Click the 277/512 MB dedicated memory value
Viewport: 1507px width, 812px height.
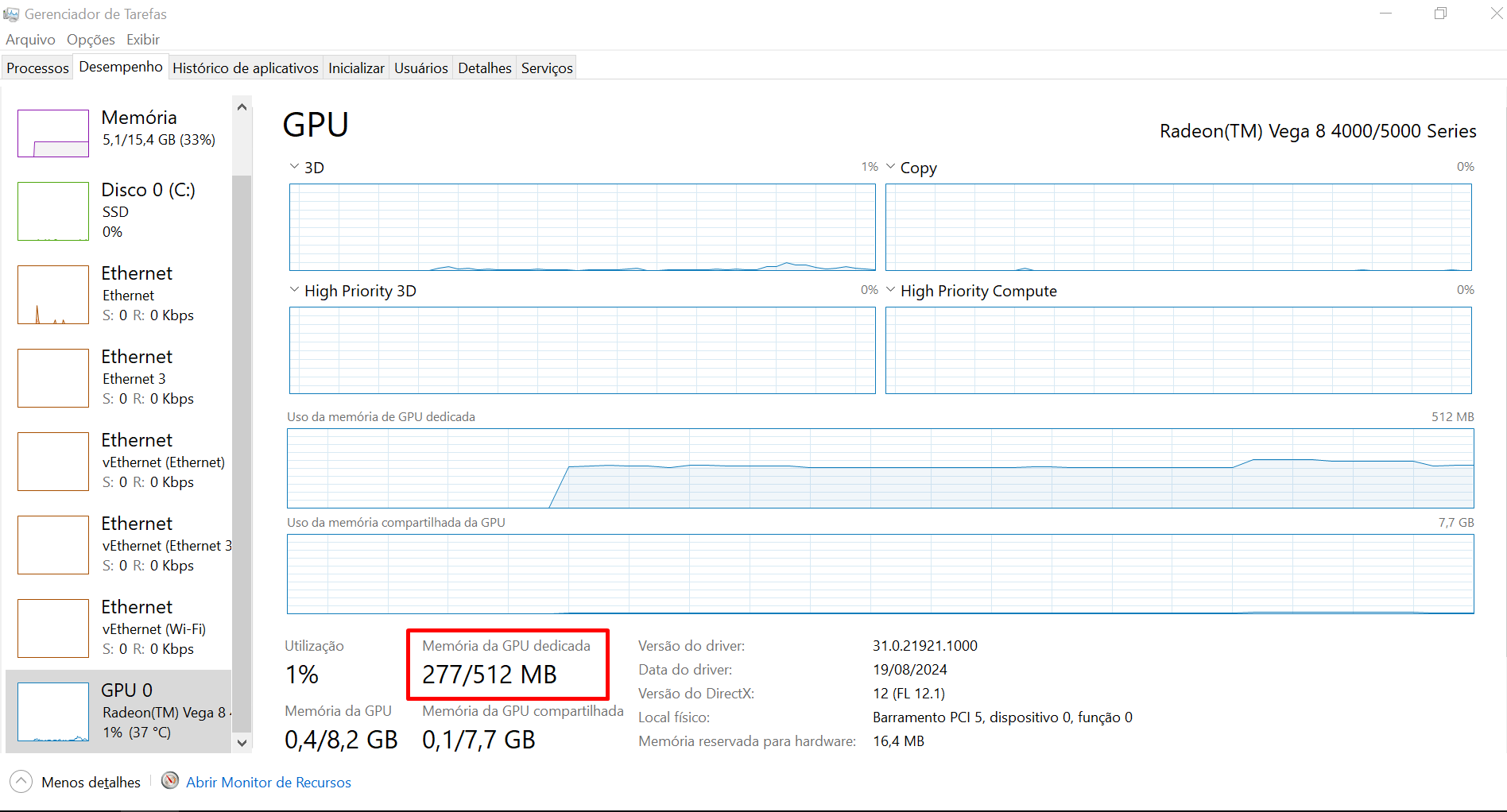pos(490,675)
